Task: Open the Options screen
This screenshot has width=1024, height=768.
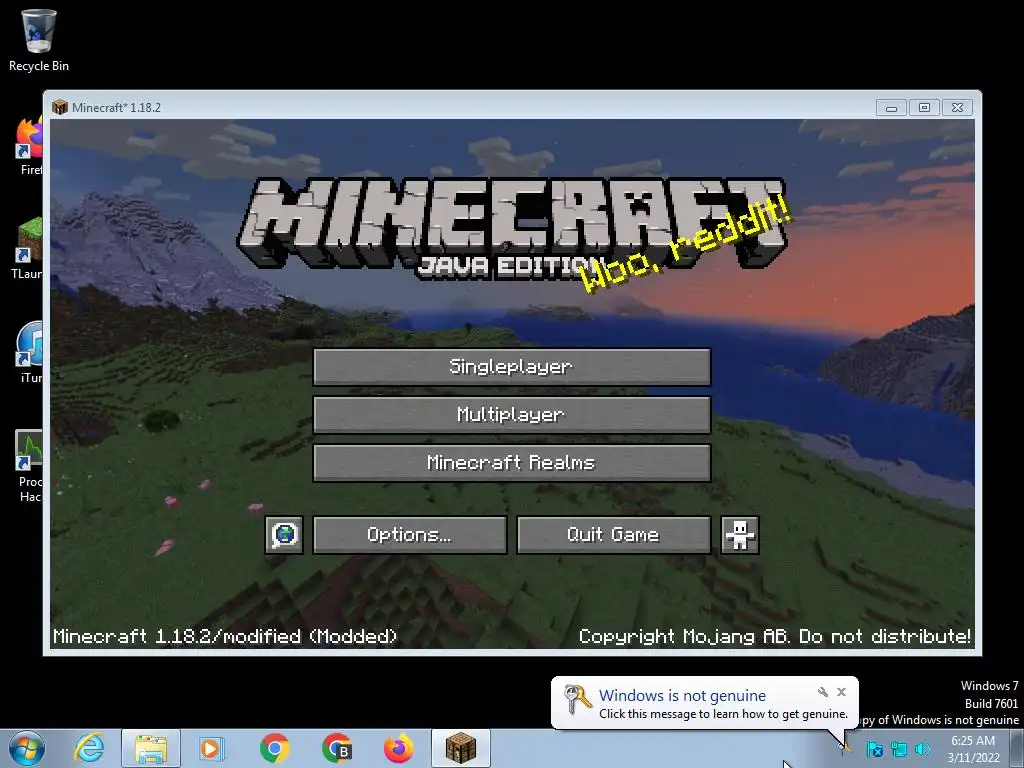Action: [x=409, y=535]
